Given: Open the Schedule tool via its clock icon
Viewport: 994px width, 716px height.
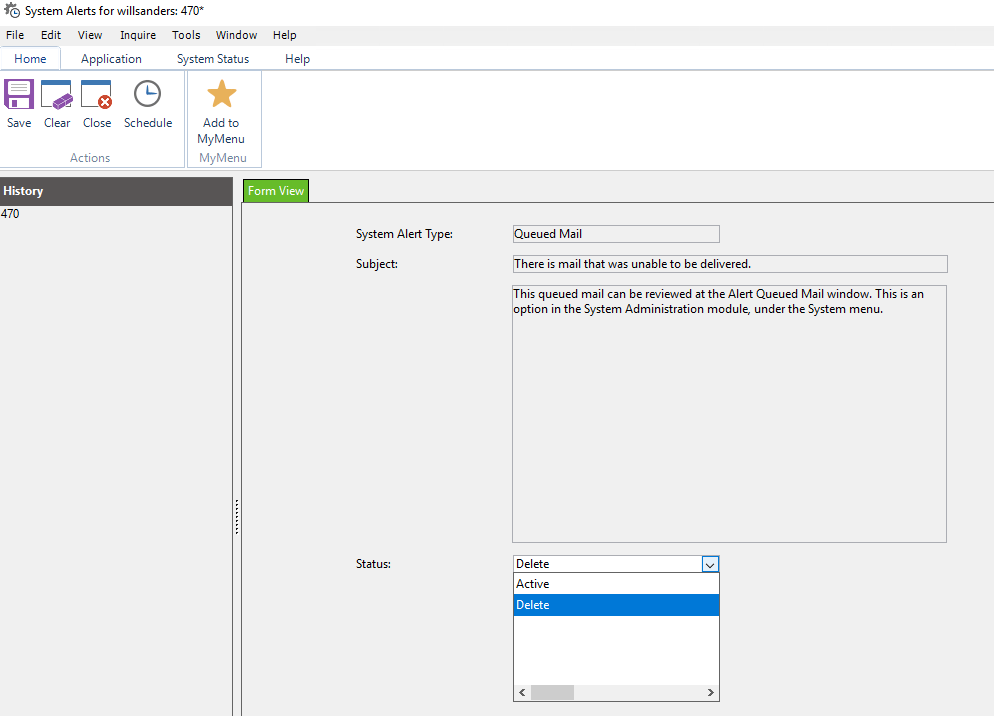Looking at the screenshot, I should [x=147, y=95].
